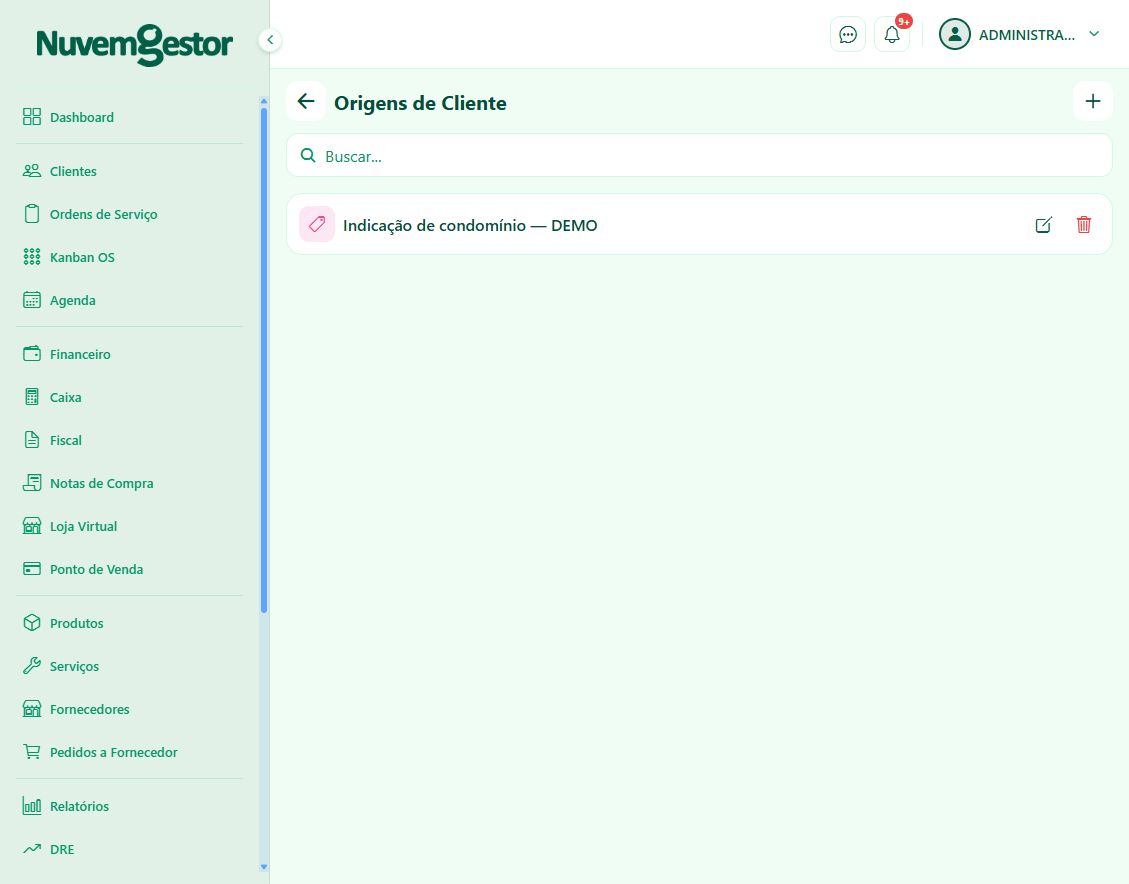Click the sidebar scroll down arrow

(x=264, y=867)
